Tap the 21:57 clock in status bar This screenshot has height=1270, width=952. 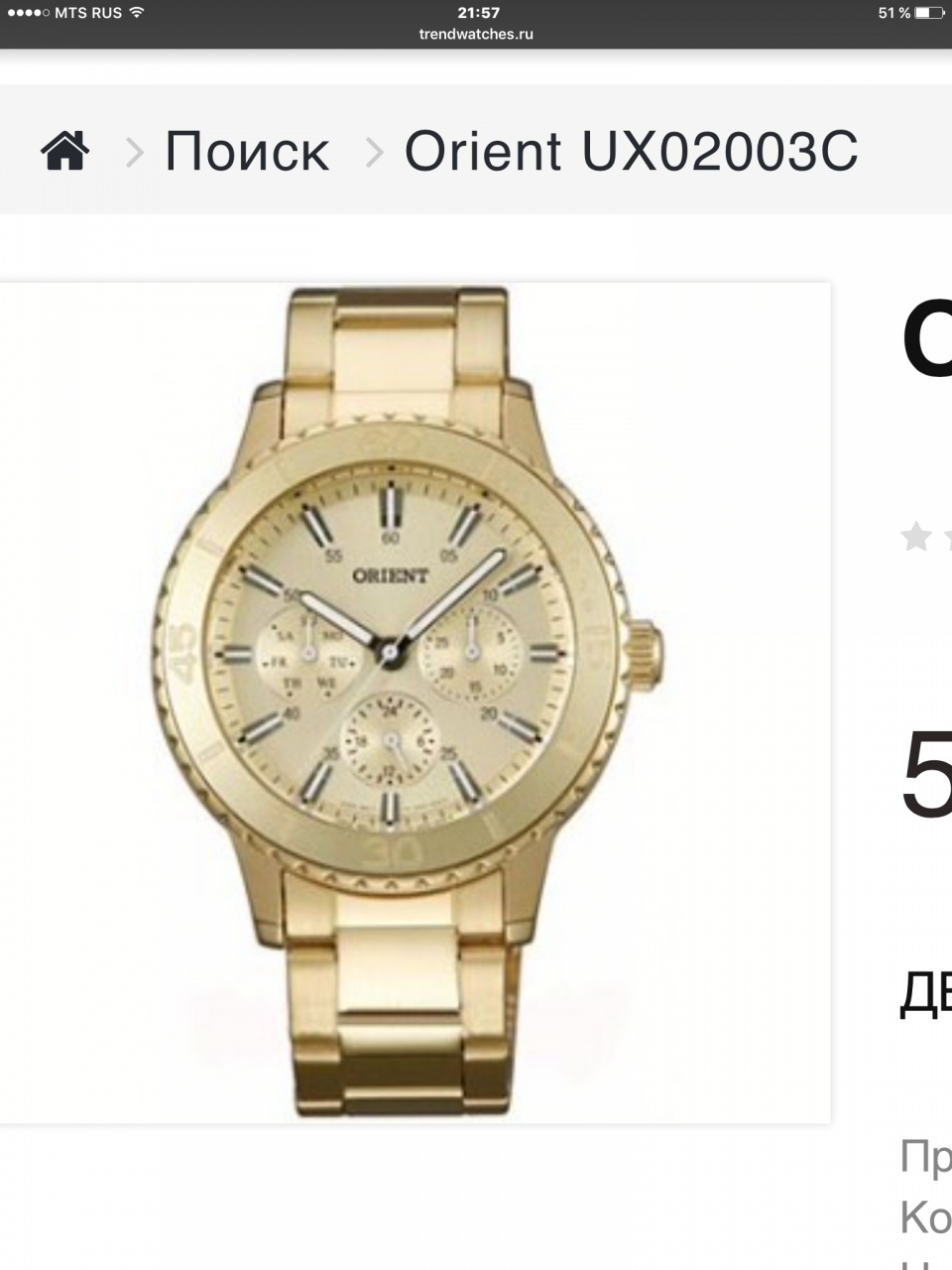click(478, 13)
